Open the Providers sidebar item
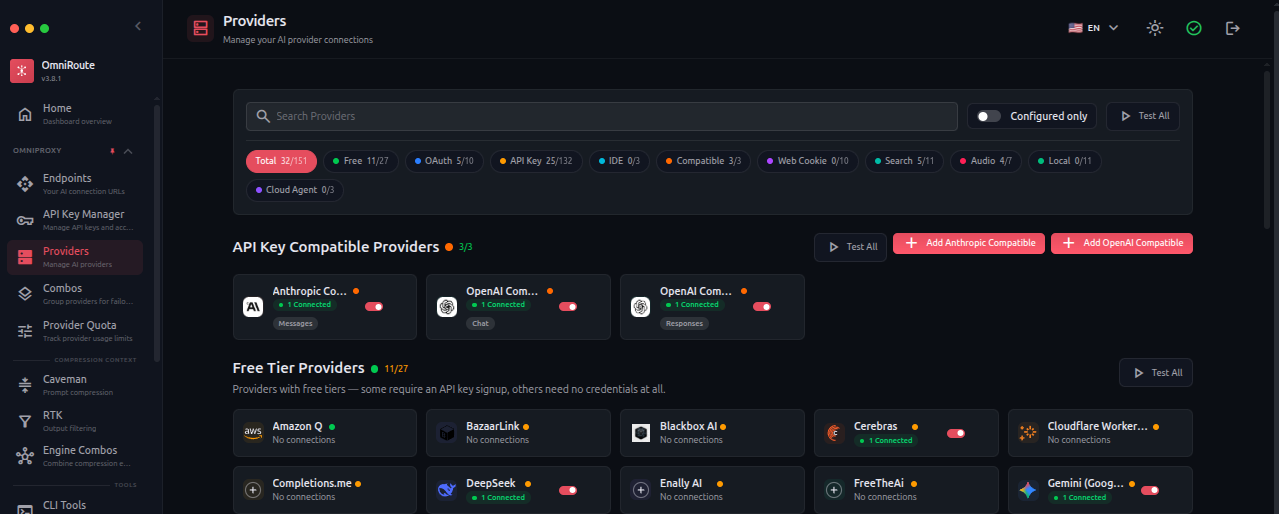This screenshot has height=514, width=1279. pyautogui.click(x=75, y=257)
